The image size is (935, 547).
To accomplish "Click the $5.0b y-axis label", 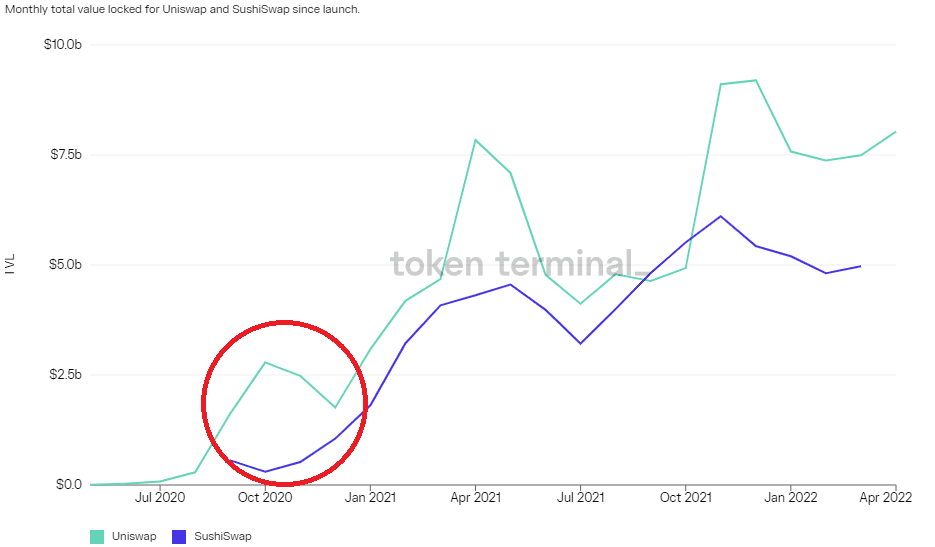I will coord(66,264).
